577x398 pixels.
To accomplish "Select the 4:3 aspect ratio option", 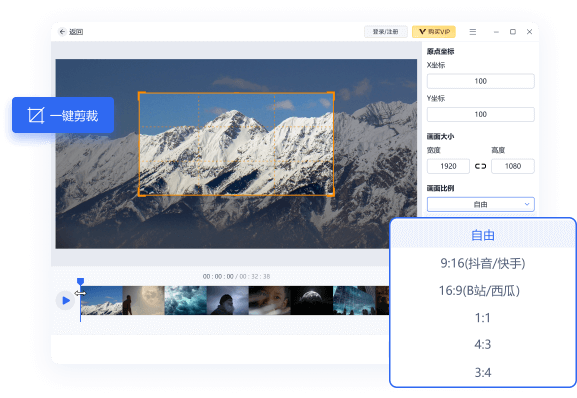I will pyautogui.click(x=483, y=345).
